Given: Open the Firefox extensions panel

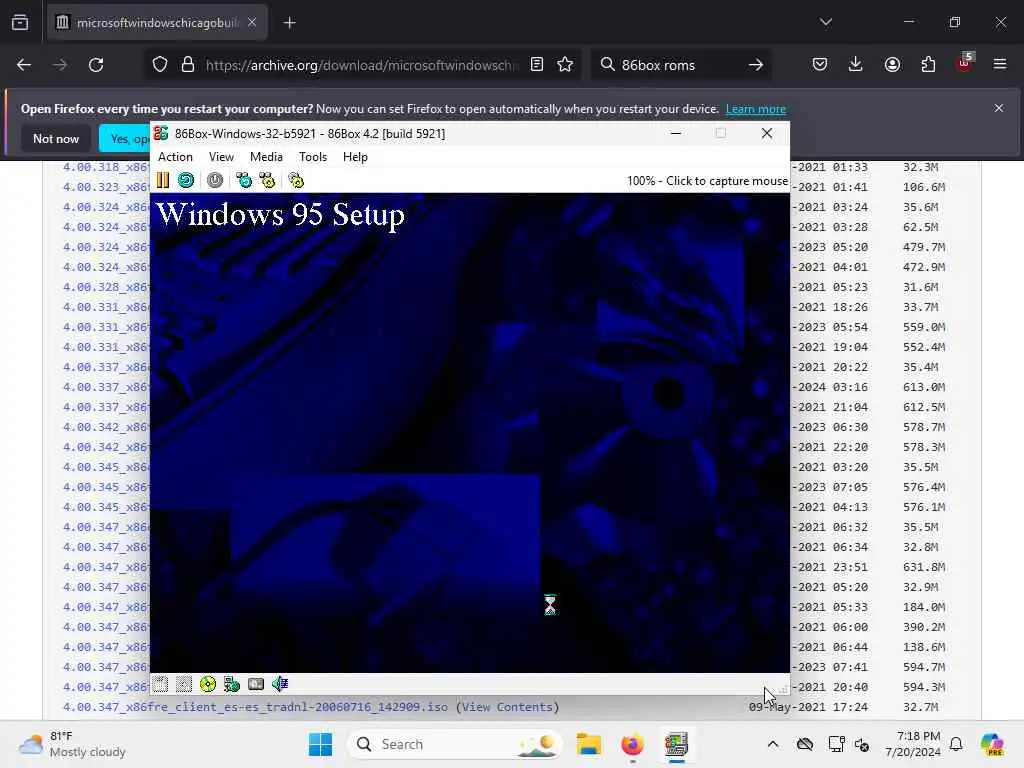Looking at the screenshot, I should click(x=928, y=64).
